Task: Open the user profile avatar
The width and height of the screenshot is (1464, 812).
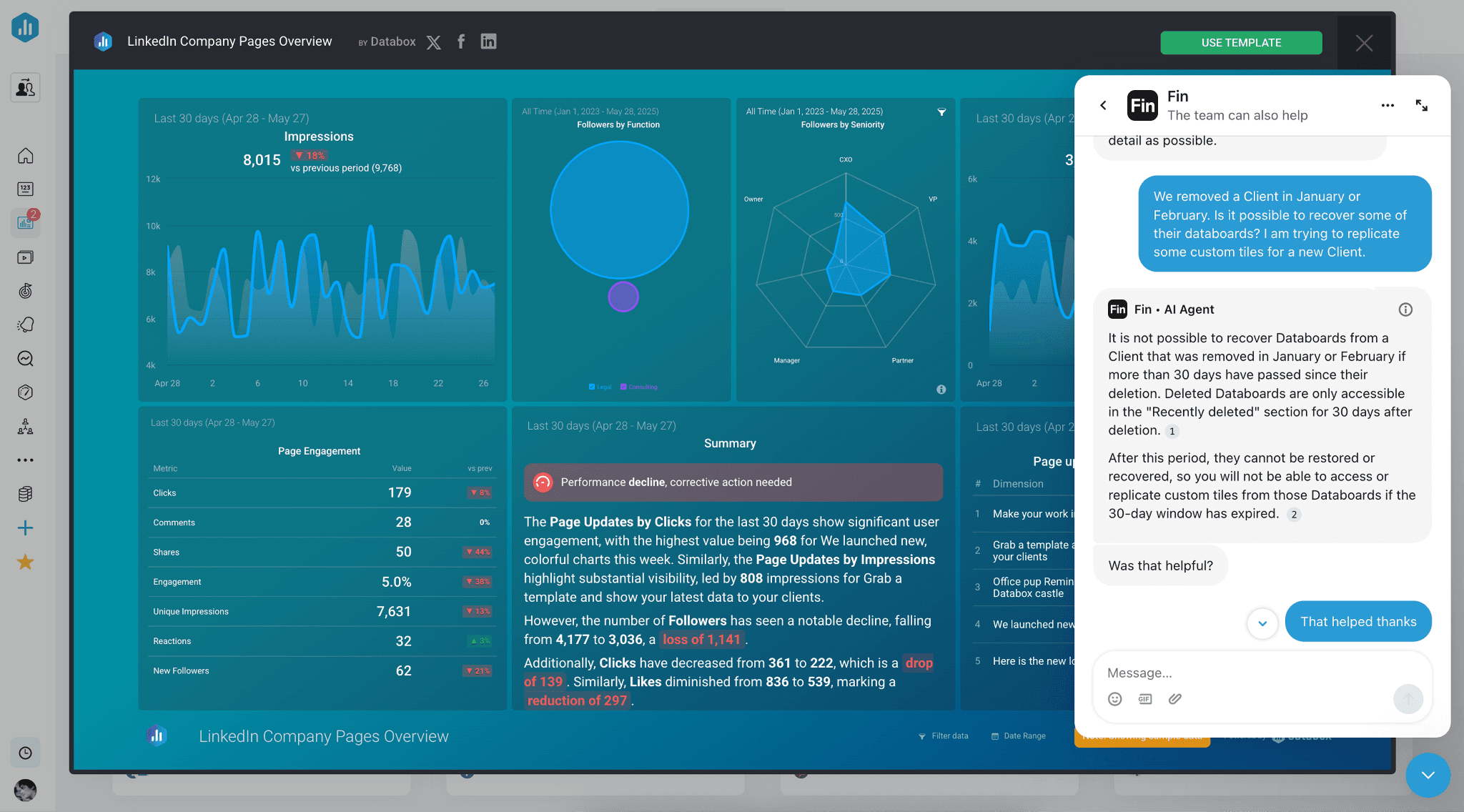Action: point(25,790)
